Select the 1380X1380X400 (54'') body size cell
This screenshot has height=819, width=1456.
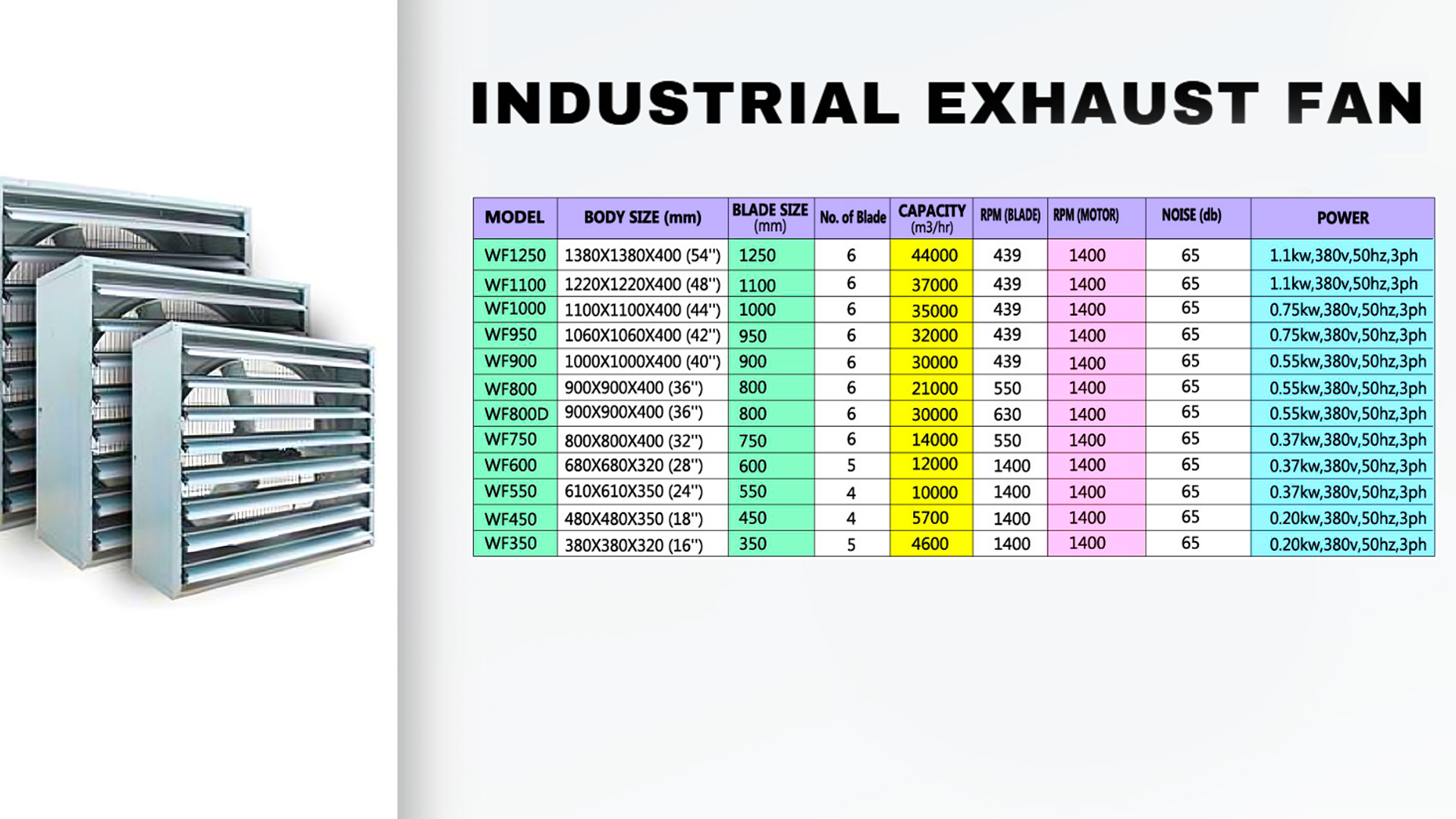pyautogui.click(x=642, y=256)
